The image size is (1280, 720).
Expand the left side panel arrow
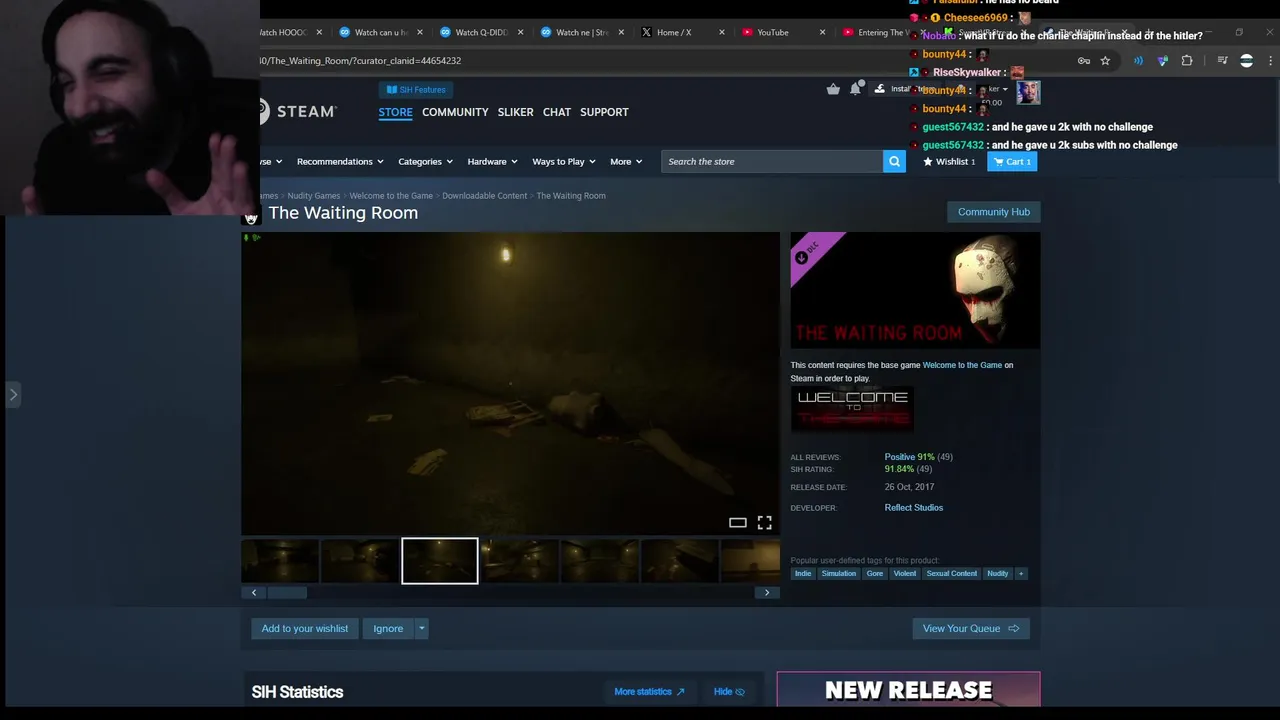(13, 395)
